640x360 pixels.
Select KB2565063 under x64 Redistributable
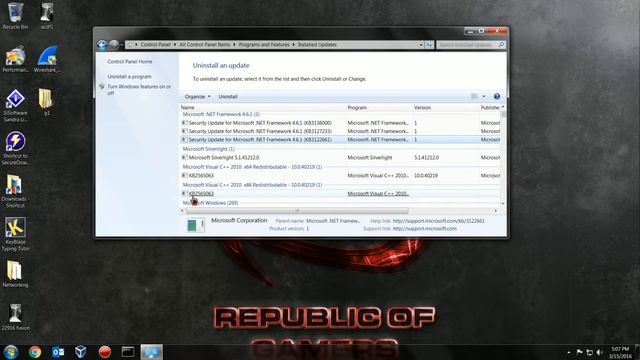[341, 176]
